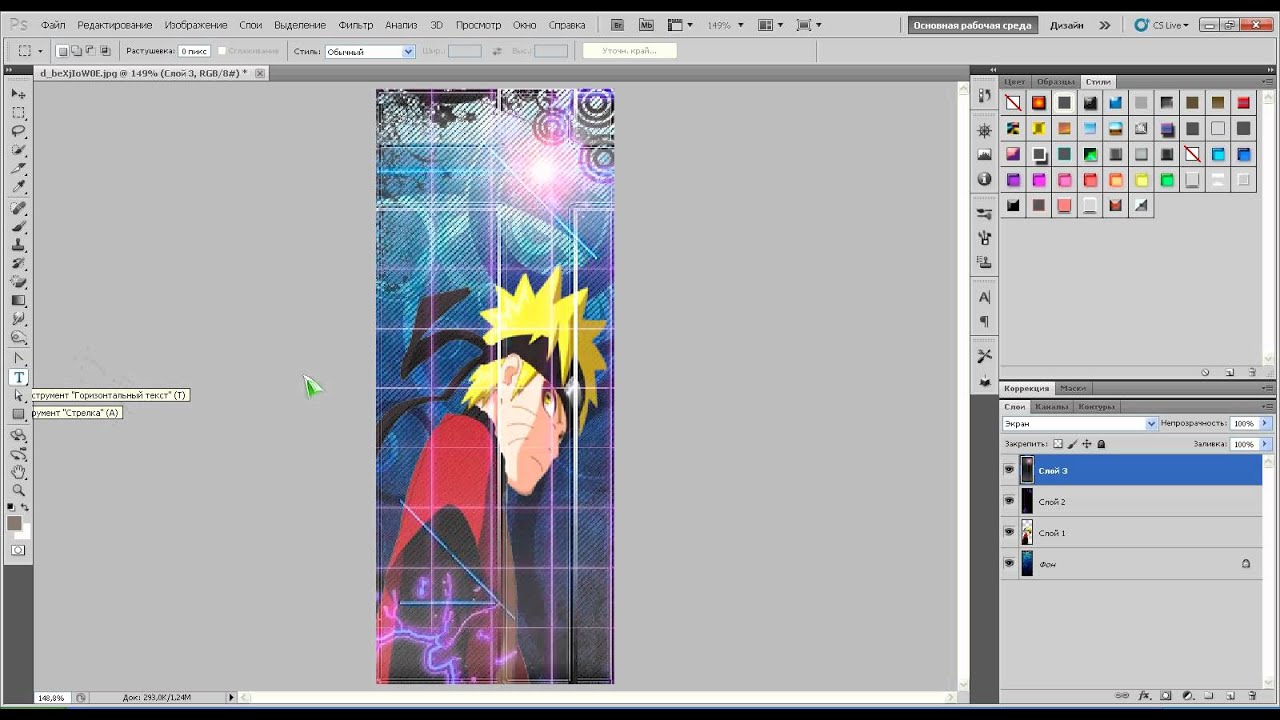Enable the Сглаживание checkbox

[x=222, y=51]
